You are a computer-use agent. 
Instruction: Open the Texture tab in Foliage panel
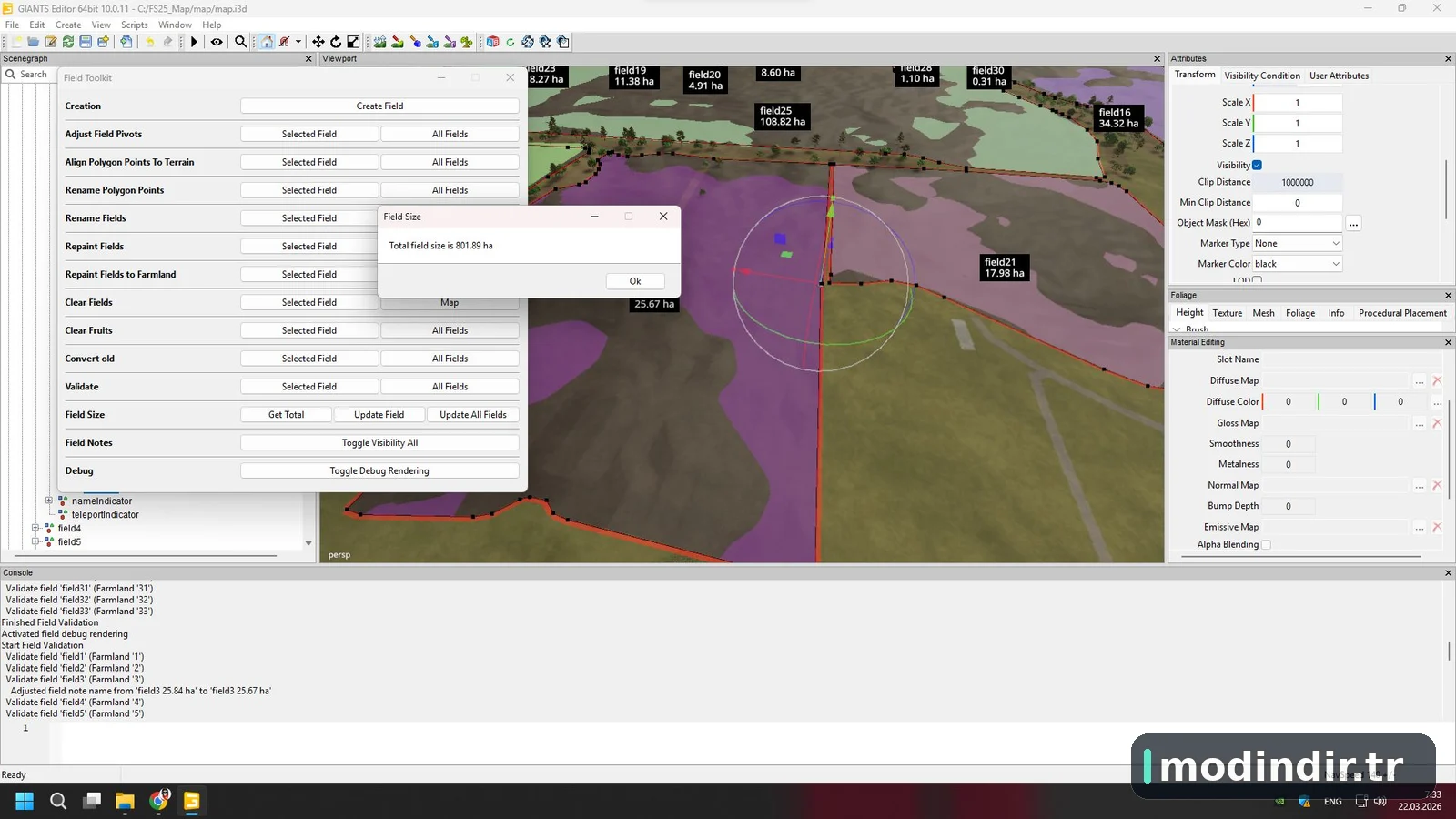click(x=1228, y=313)
